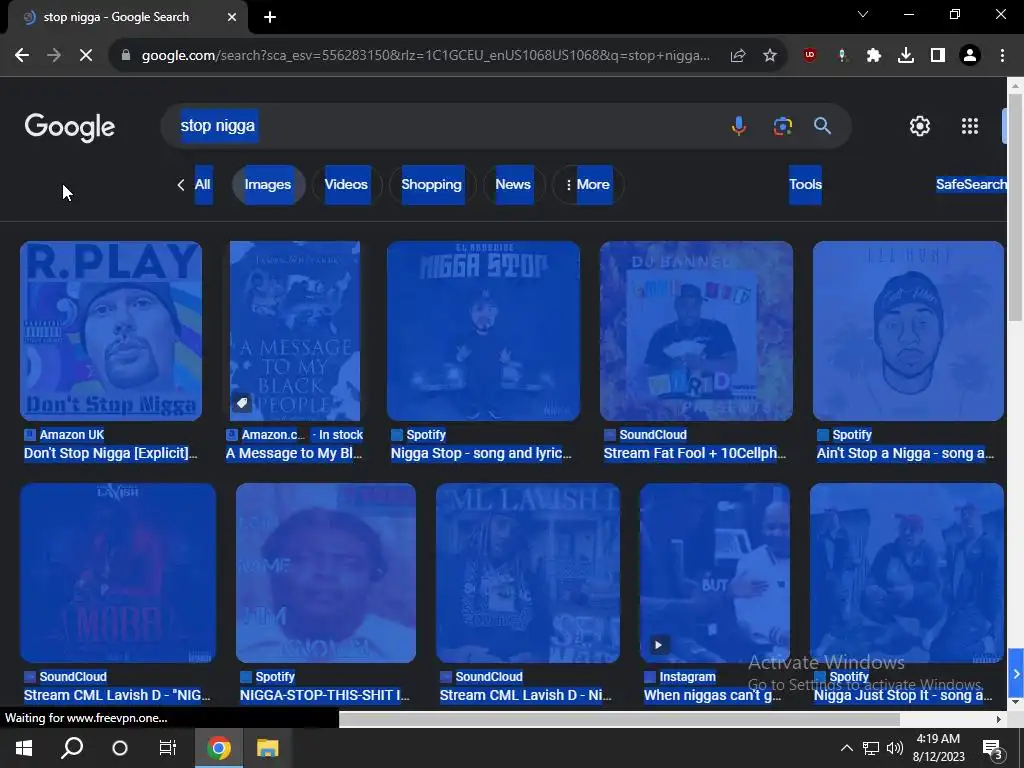The height and width of the screenshot is (768, 1024).
Task: Click the magnifier search button
Action: (822, 125)
